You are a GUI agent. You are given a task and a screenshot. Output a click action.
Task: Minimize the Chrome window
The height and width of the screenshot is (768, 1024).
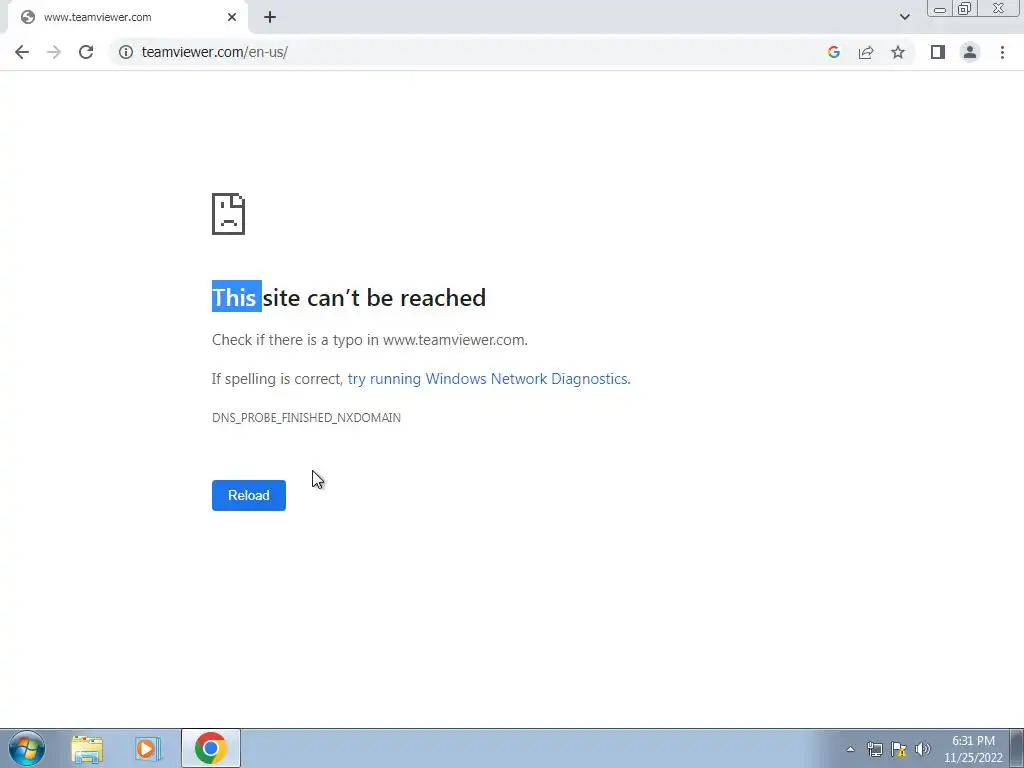point(940,8)
